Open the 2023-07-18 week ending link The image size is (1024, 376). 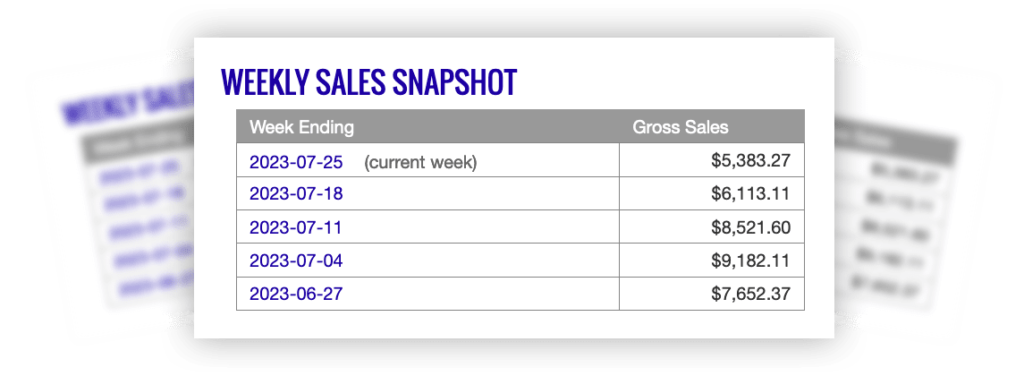pos(296,194)
